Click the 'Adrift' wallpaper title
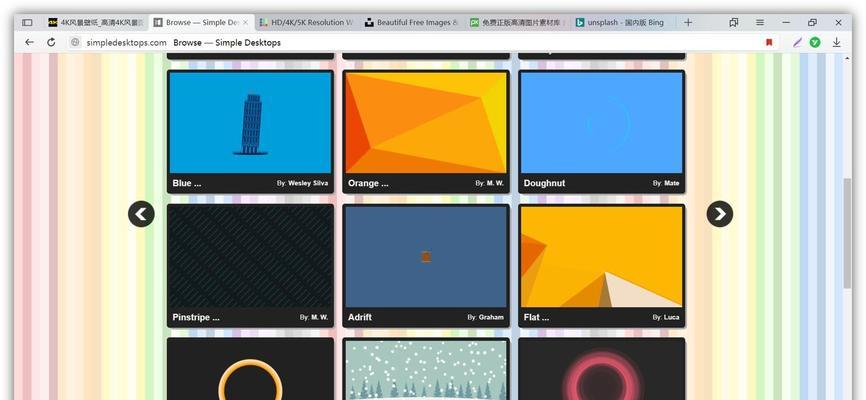This screenshot has width=866, height=400. 360,318
